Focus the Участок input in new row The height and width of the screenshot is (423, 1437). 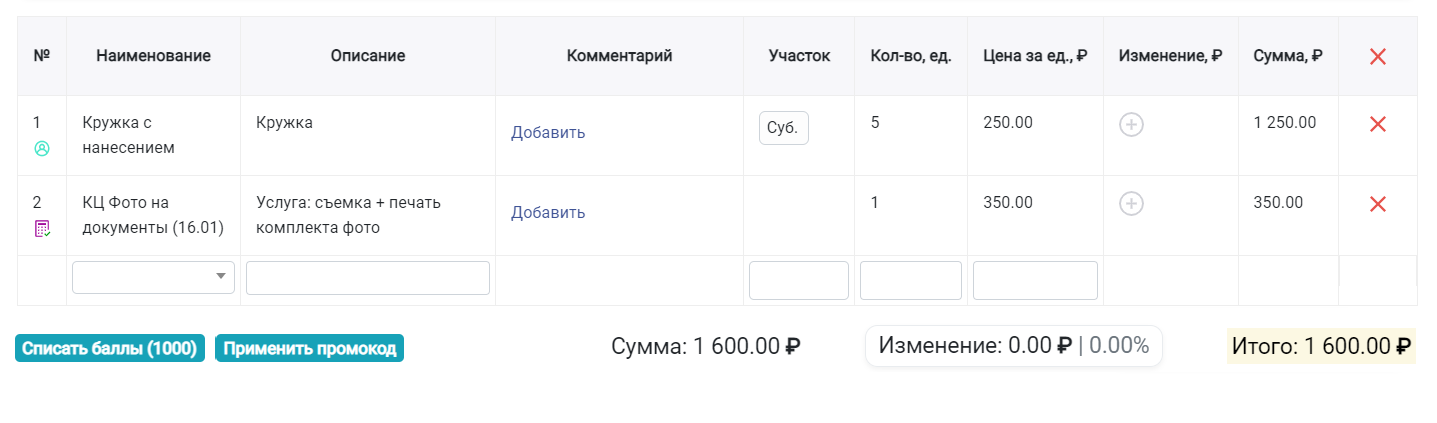[799, 280]
